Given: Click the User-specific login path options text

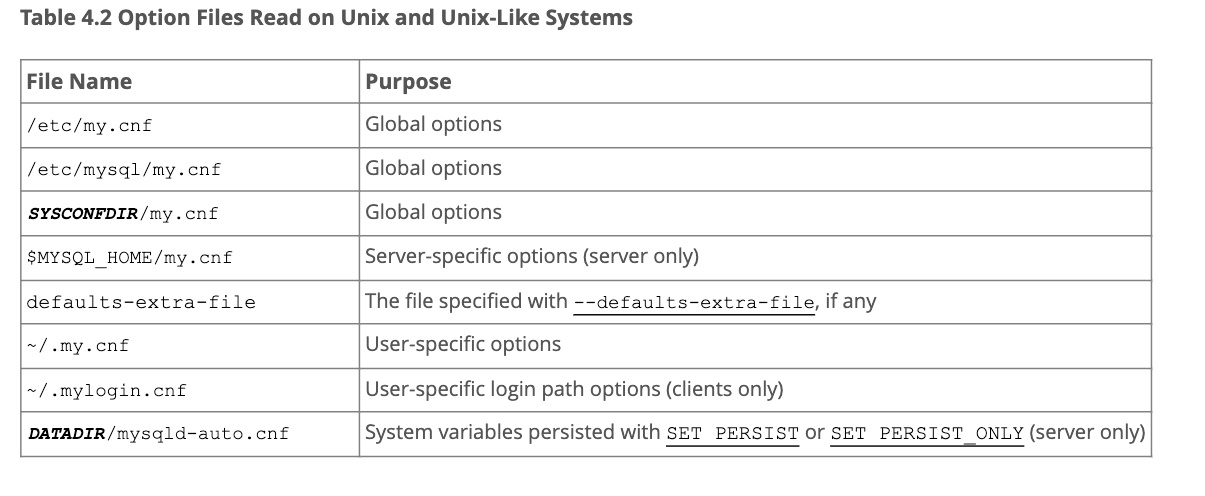Looking at the screenshot, I should pos(574,389).
